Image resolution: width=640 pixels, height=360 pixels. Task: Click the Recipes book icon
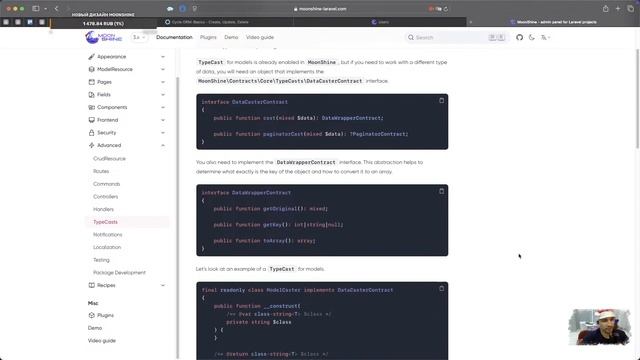tap(91, 285)
